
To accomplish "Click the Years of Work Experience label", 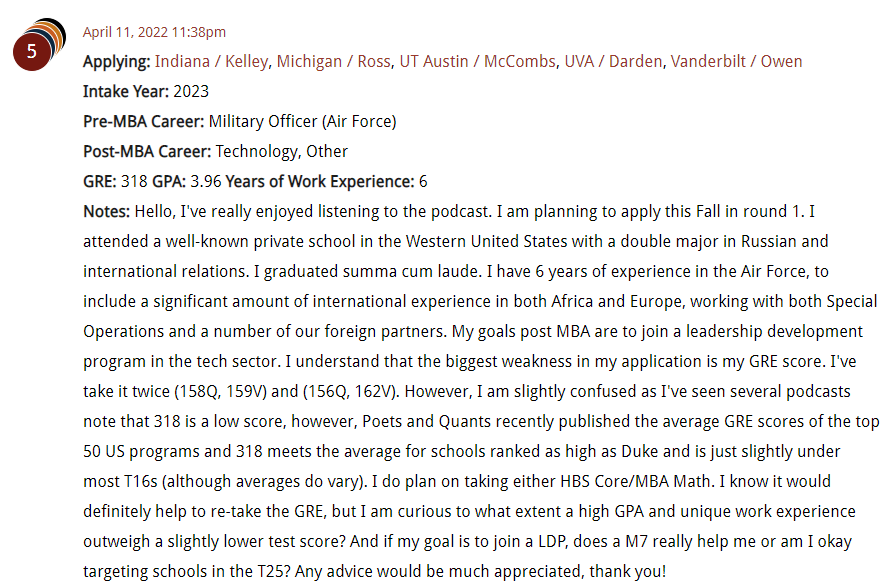I will tap(320, 181).
